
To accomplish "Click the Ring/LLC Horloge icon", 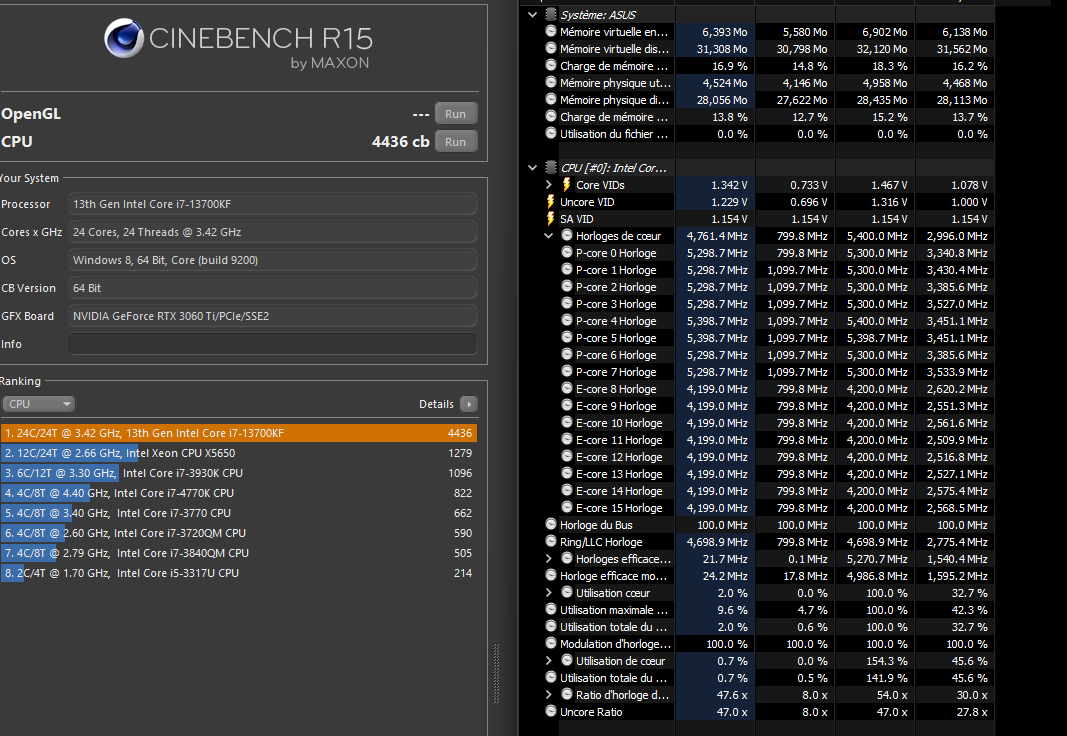I will pos(551,541).
